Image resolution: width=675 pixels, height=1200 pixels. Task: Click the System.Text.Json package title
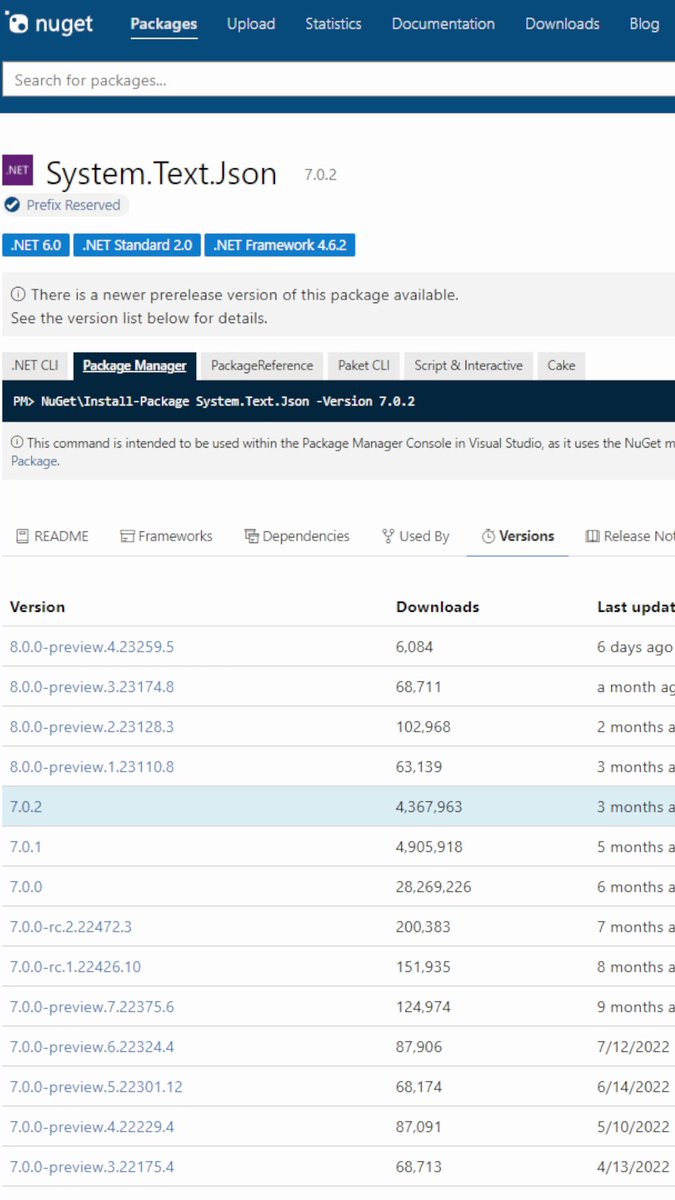click(162, 173)
